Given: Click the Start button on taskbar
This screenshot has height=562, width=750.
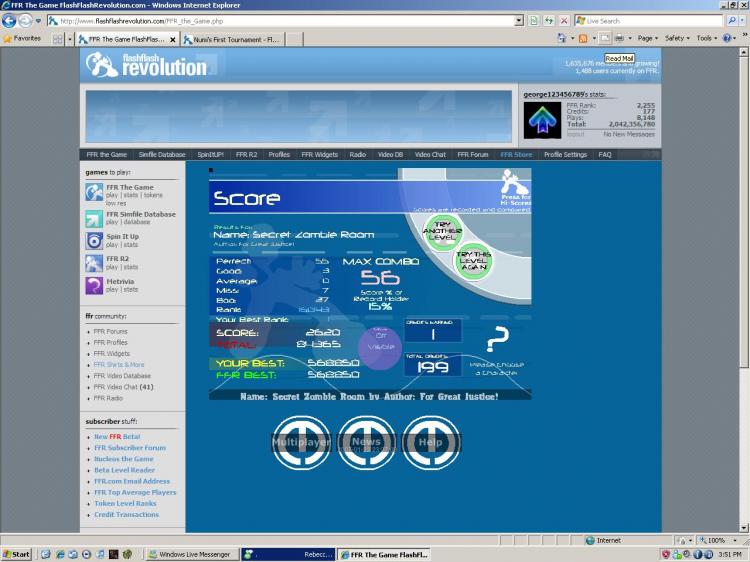Looking at the screenshot, I should click(16, 554).
